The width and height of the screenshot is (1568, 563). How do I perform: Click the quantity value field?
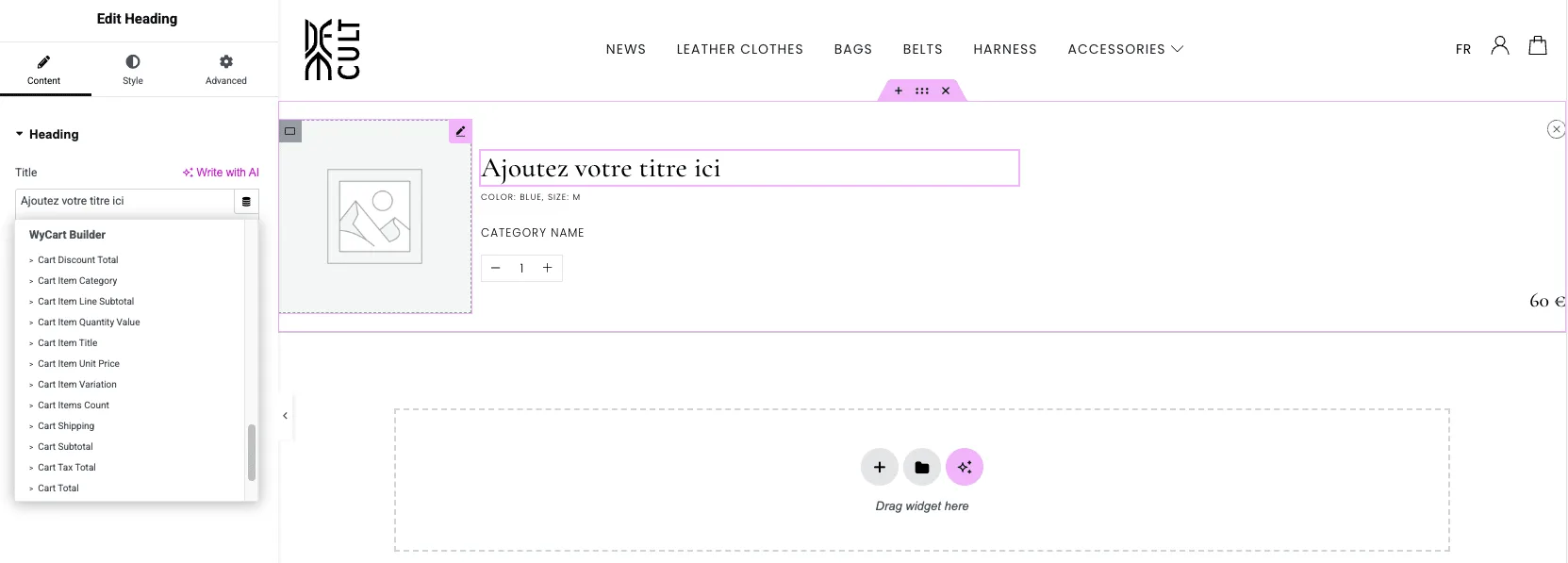(521, 269)
